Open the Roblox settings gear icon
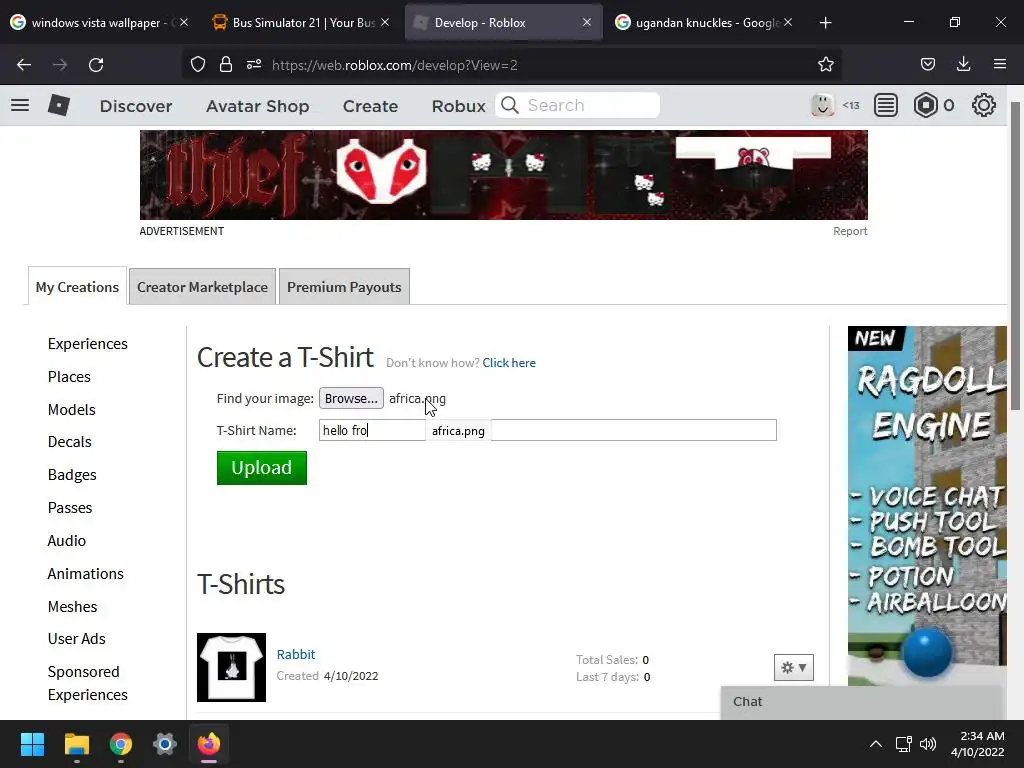 tap(984, 105)
